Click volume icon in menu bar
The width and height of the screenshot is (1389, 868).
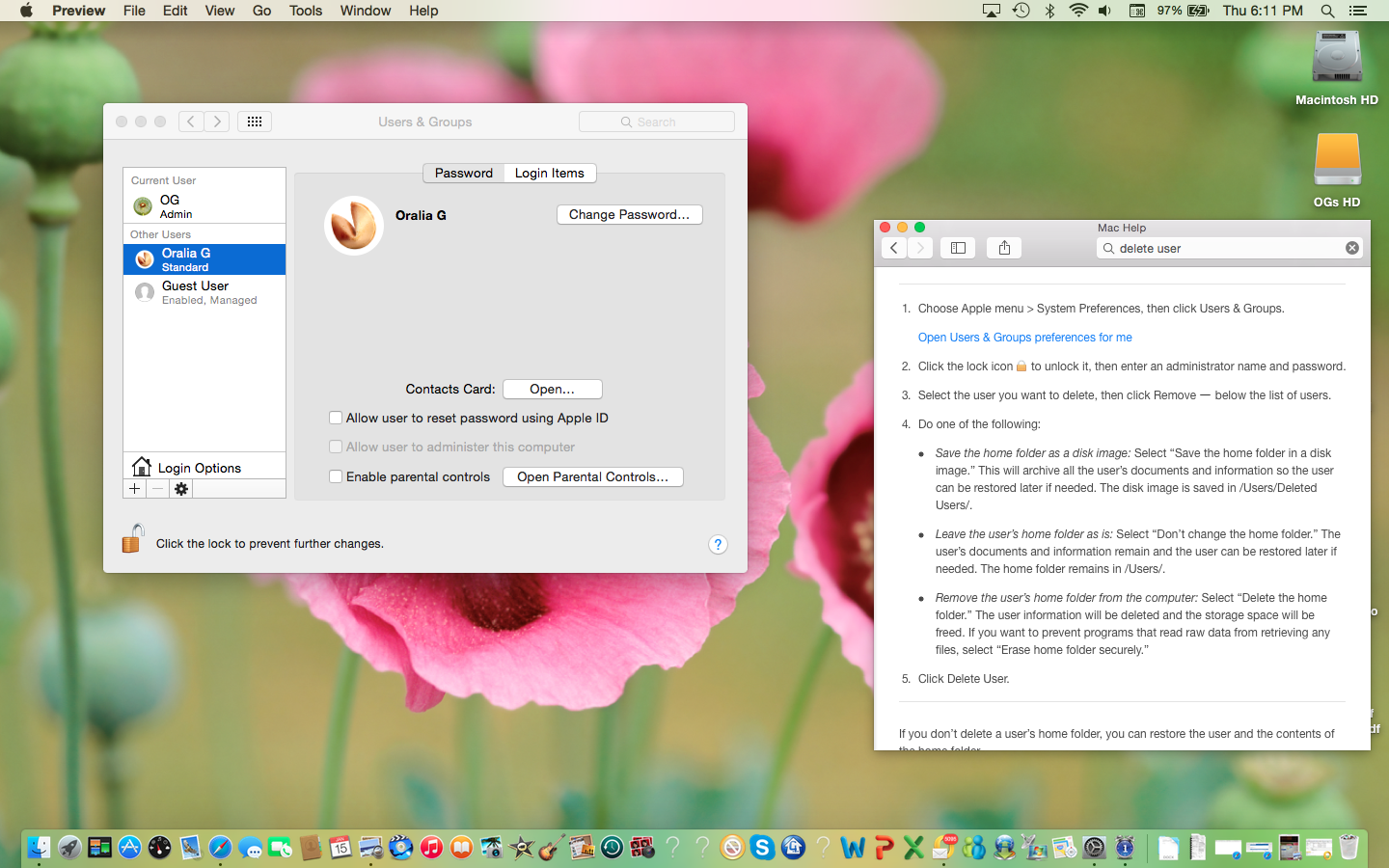click(x=1105, y=11)
